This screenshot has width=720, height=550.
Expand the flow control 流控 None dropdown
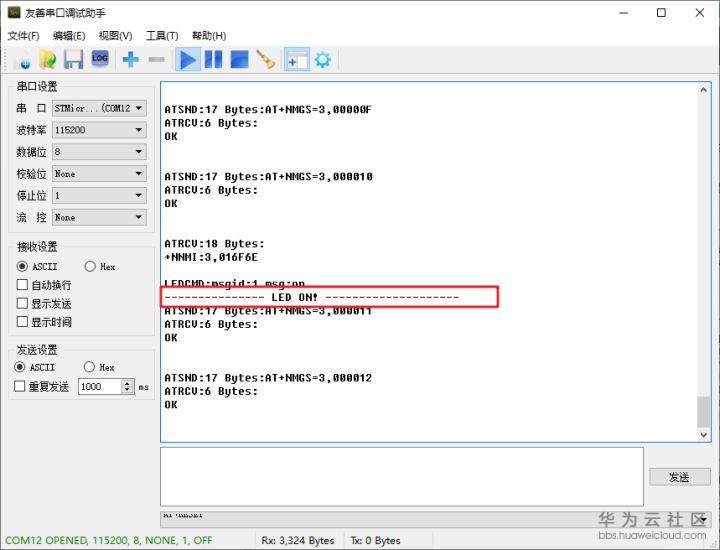(100, 218)
